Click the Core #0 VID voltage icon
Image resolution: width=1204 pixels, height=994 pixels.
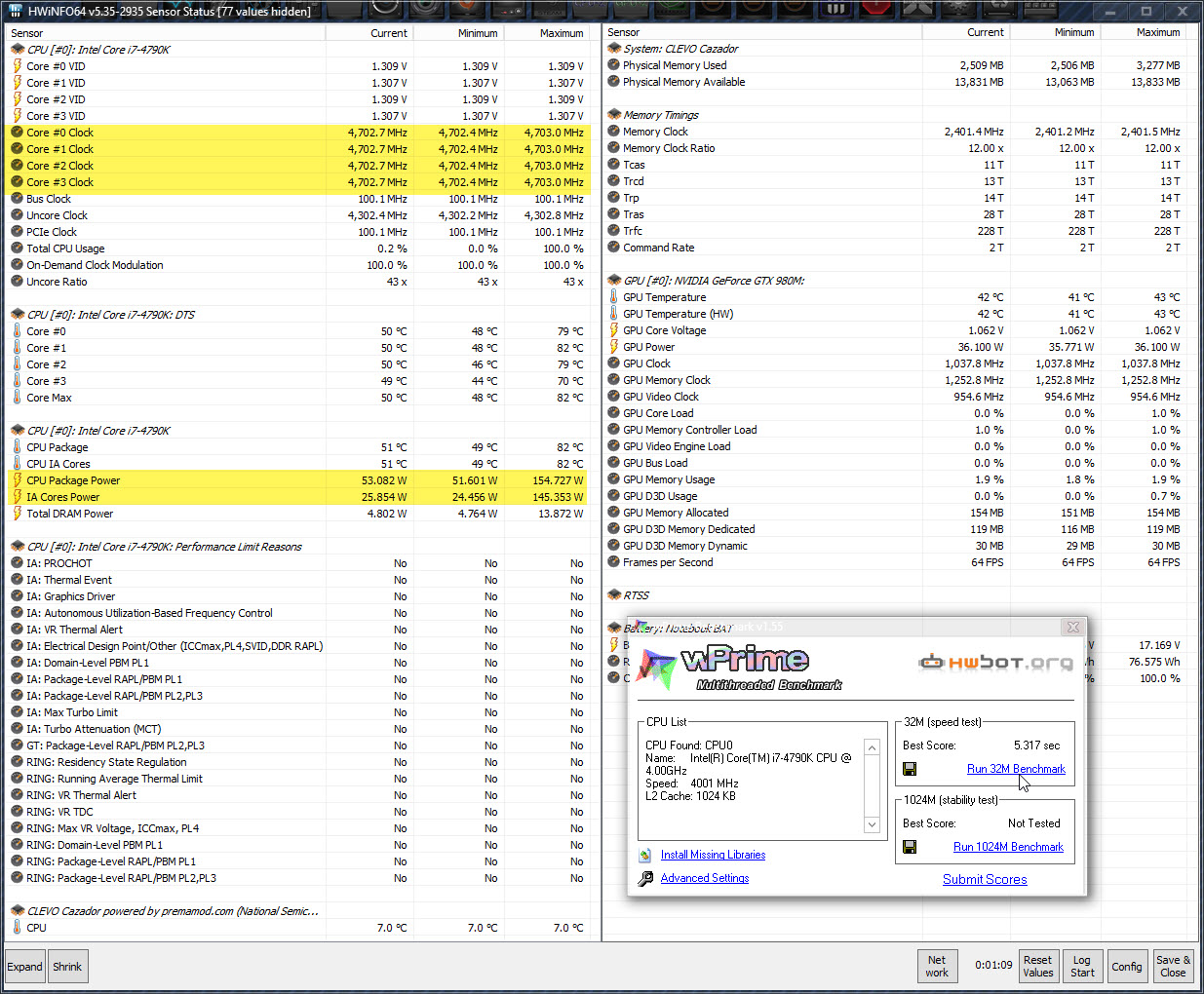17,66
